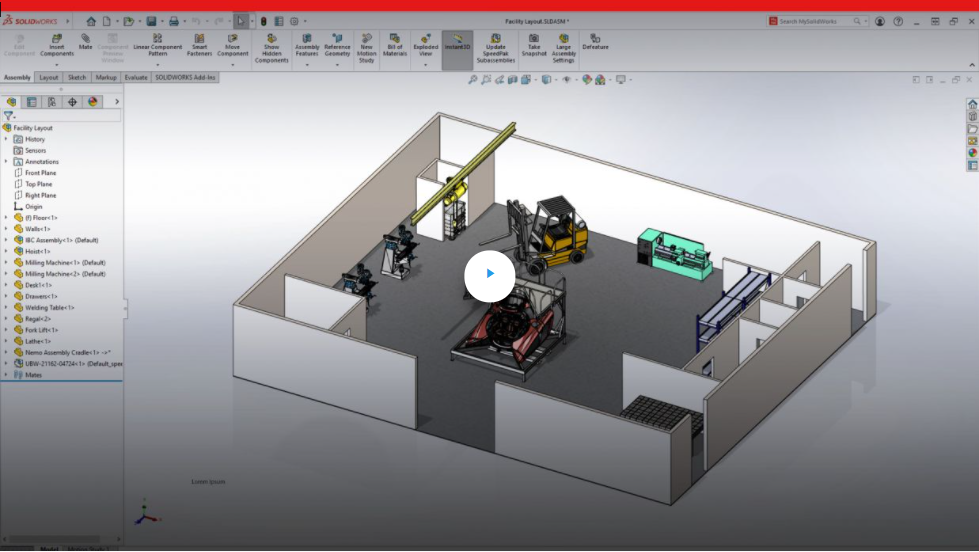Viewport: 979px width, 552px height.
Task: Play the video with the center play button
Action: pyautogui.click(x=489, y=274)
